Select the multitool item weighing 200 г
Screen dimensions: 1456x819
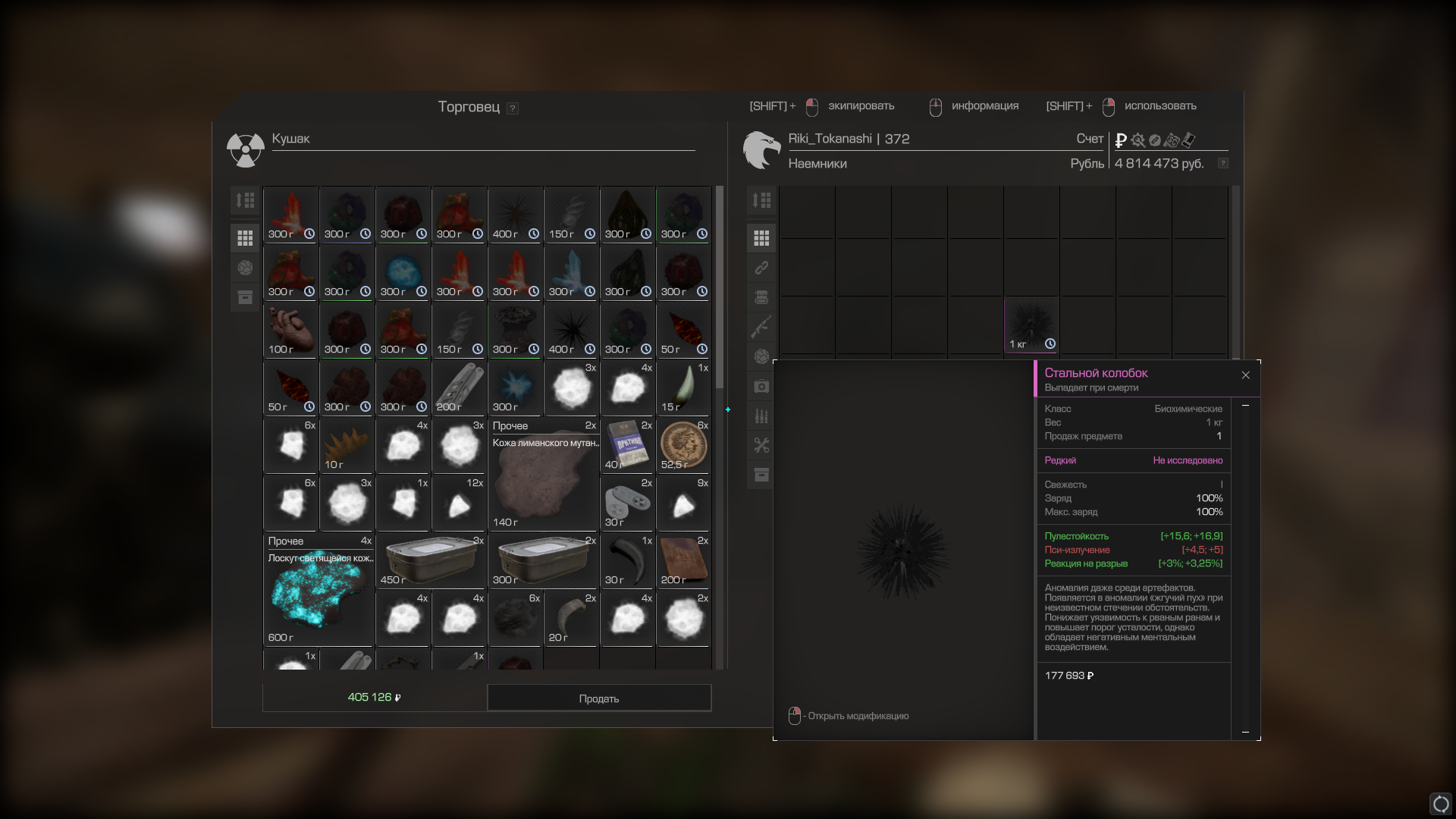[460, 388]
